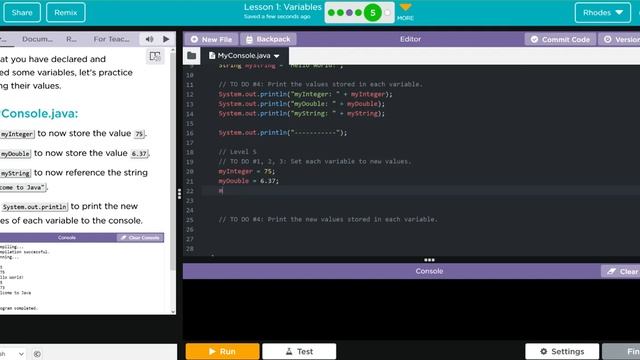
Task: Click the Level 5 comment on line 18
Action: tap(238, 152)
